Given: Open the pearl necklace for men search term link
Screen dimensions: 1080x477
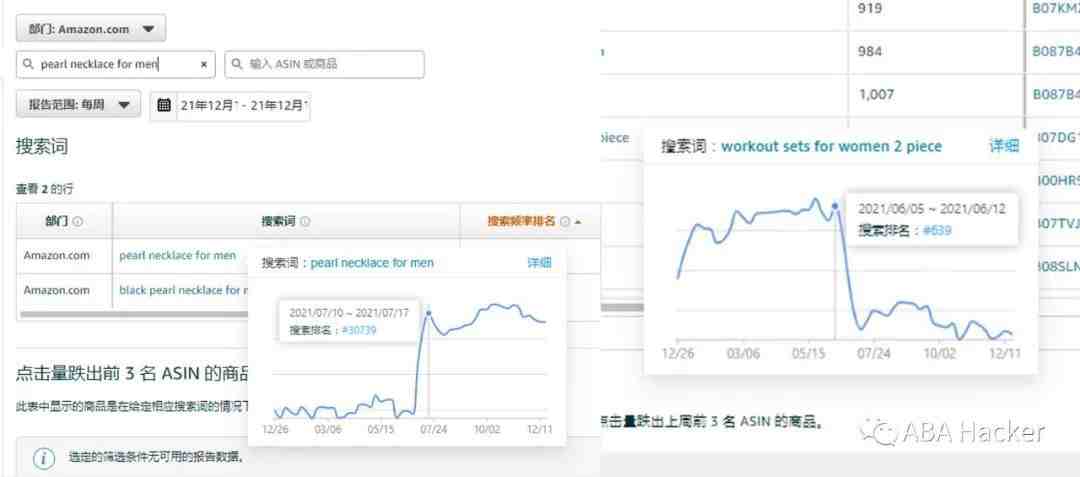Looking at the screenshot, I should click(x=178, y=255).
